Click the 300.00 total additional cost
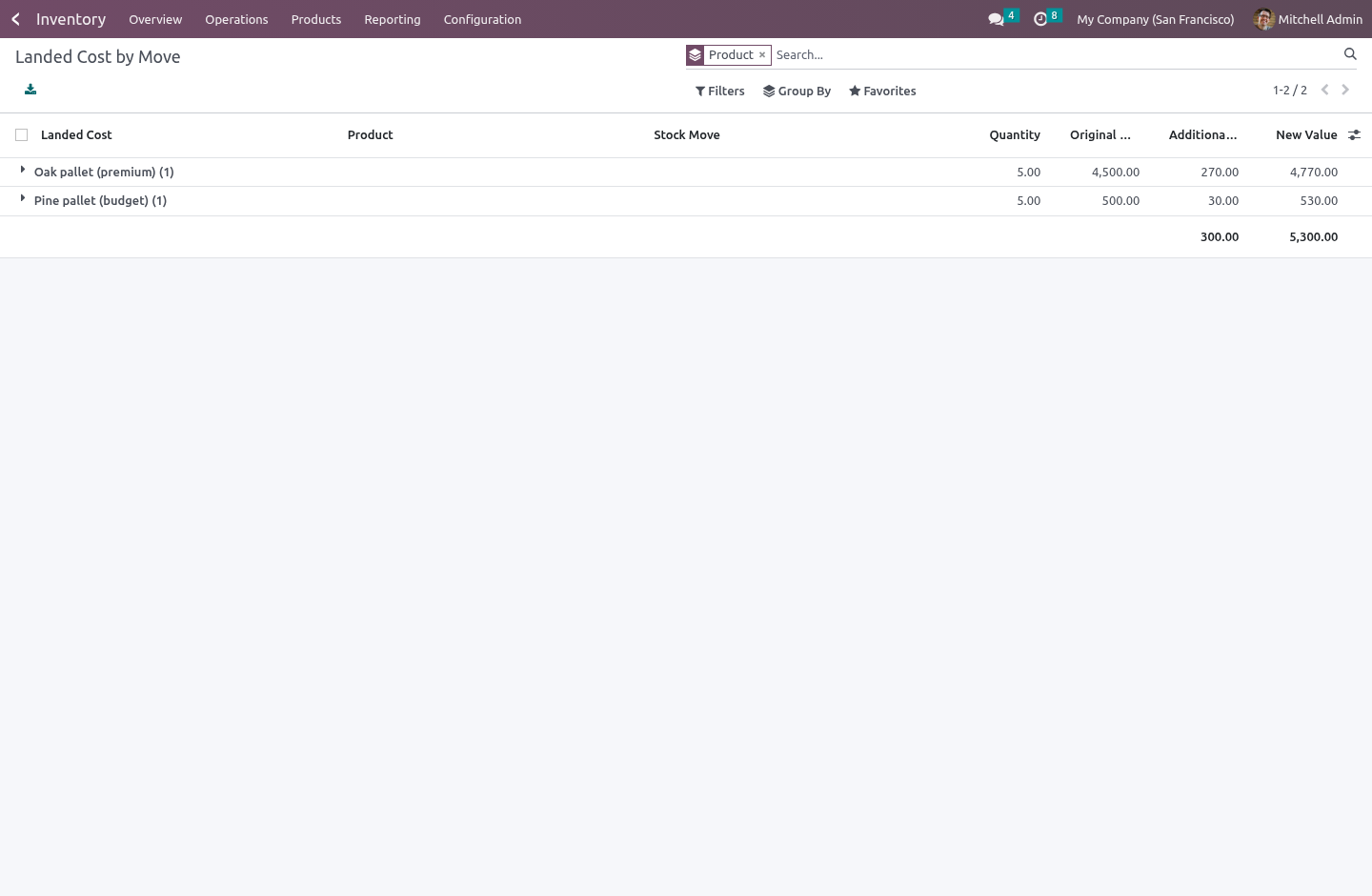Image resolution: width=1372 pixels, height=896 pixels. 1220,237
